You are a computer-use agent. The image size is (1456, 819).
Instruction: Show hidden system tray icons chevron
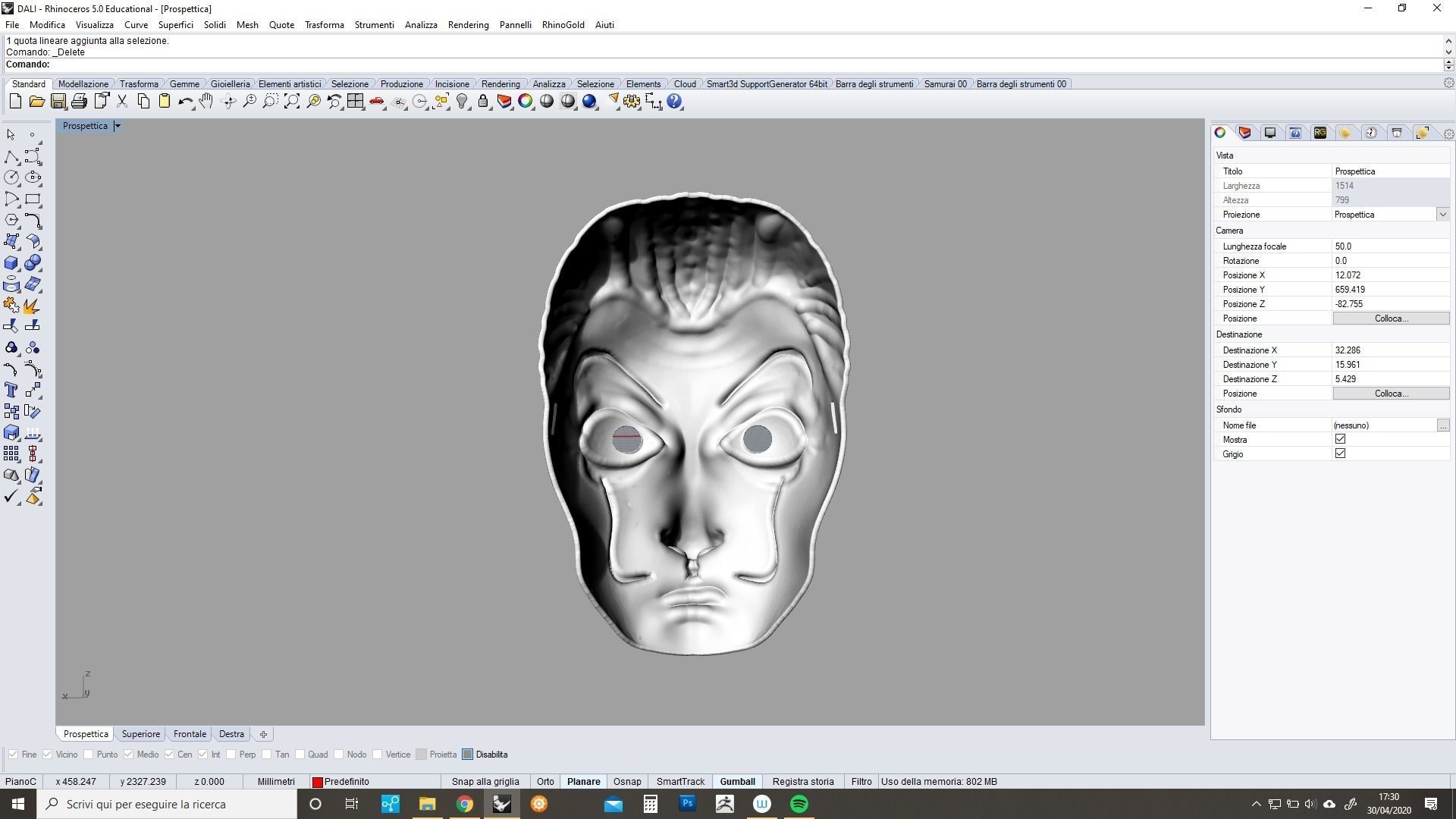pyautogui.click(x=1256, y=804)
